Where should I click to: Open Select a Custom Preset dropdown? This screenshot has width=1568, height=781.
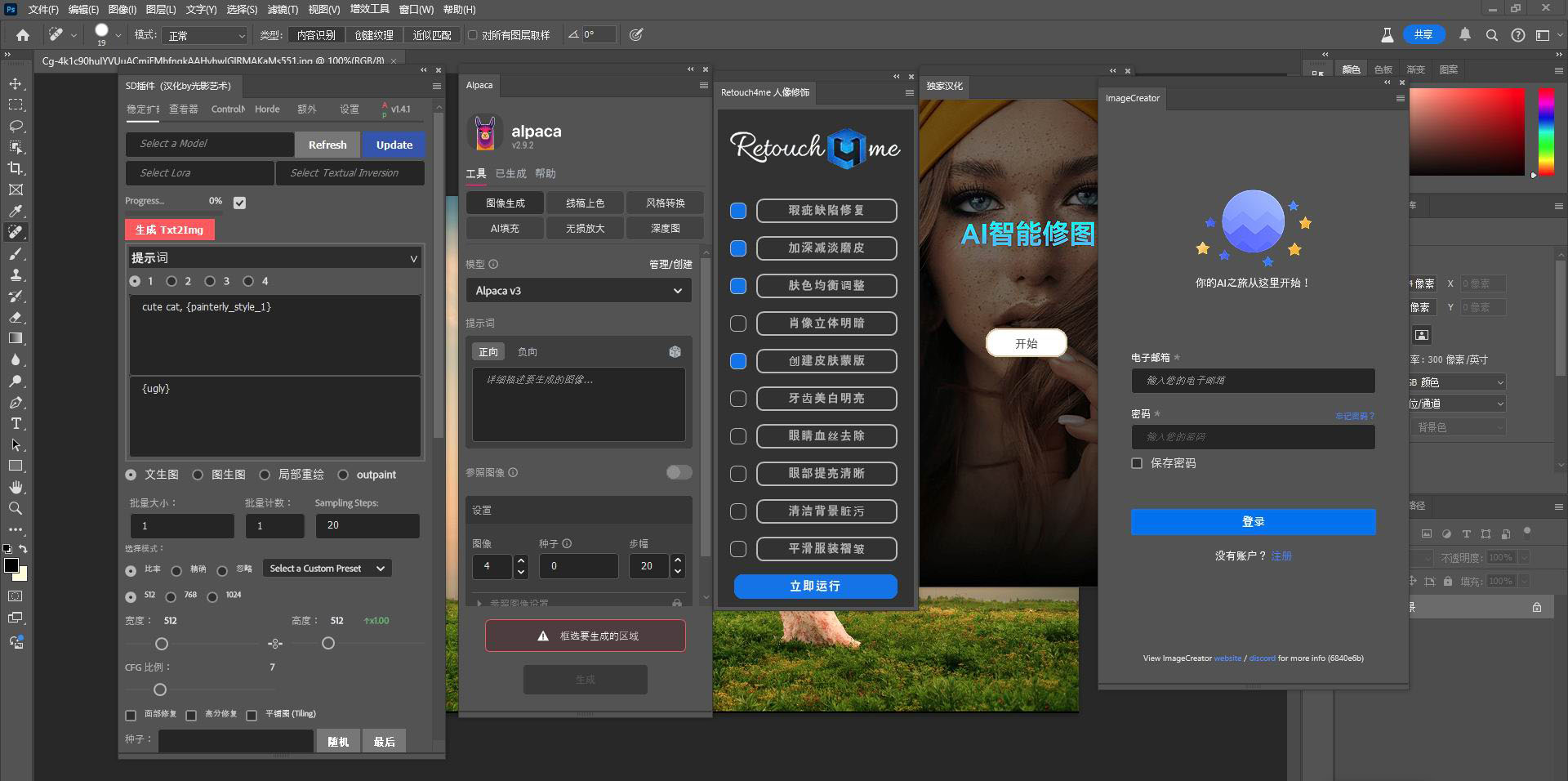point(327,569)
